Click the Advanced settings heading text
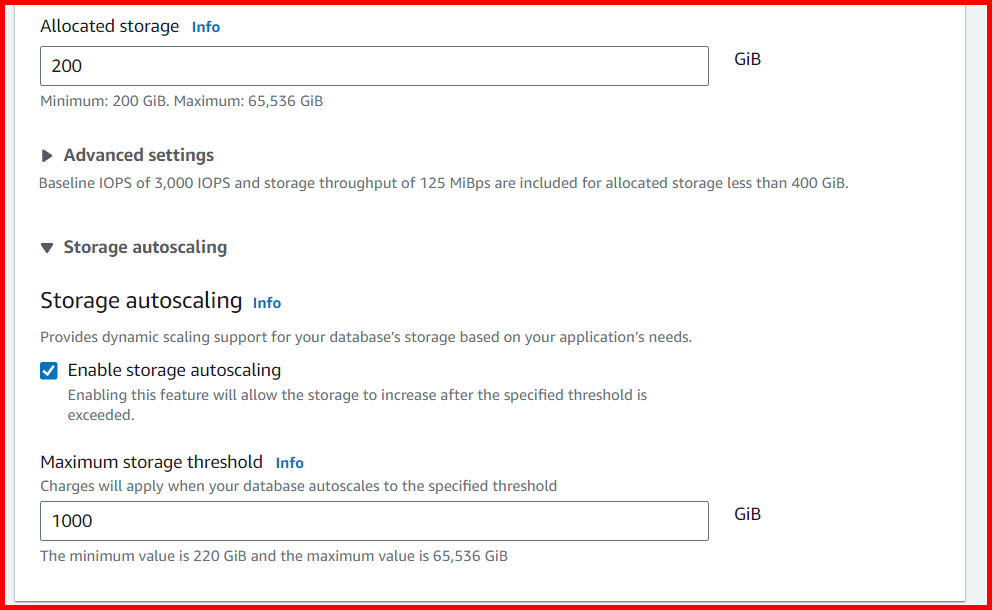Screen dimensions: 992x610 tap(138, 155)
